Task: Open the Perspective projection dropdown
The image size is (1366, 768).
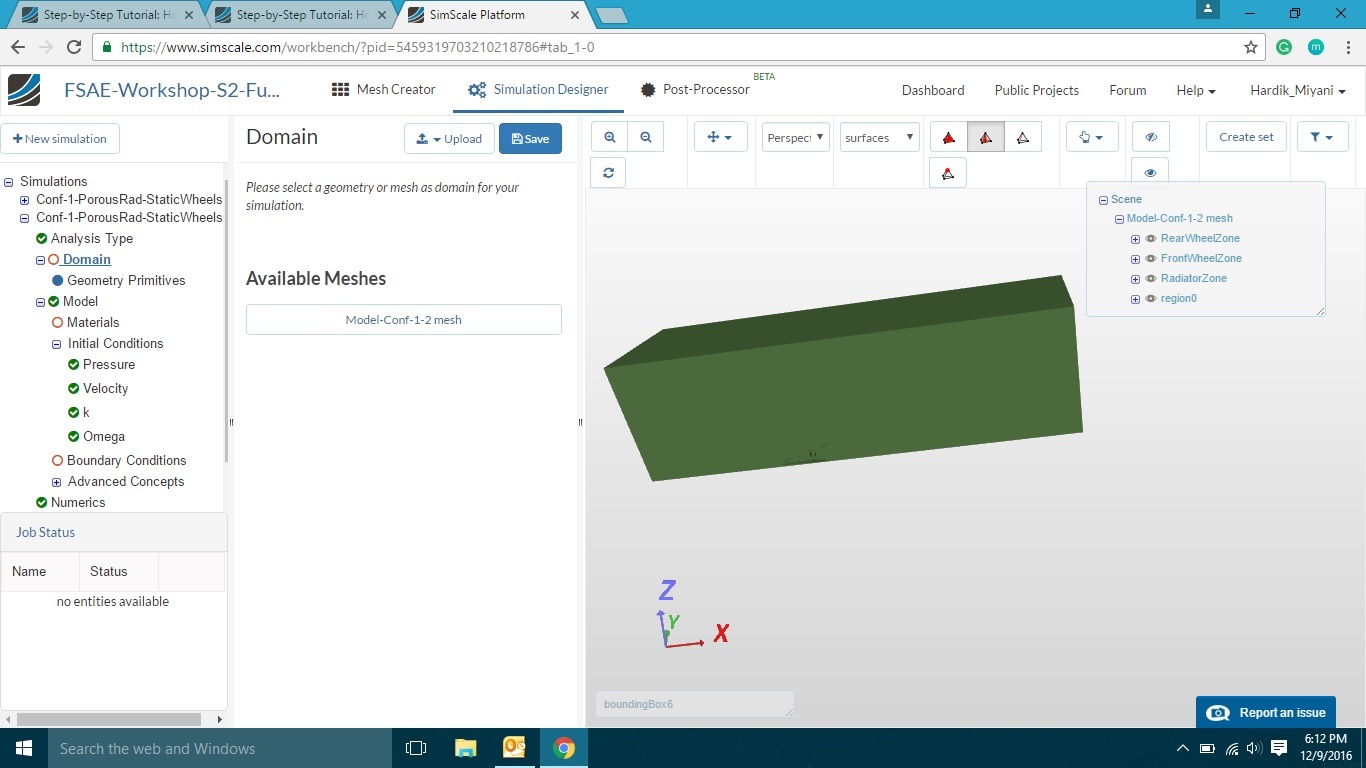Action: pos(795,137)
